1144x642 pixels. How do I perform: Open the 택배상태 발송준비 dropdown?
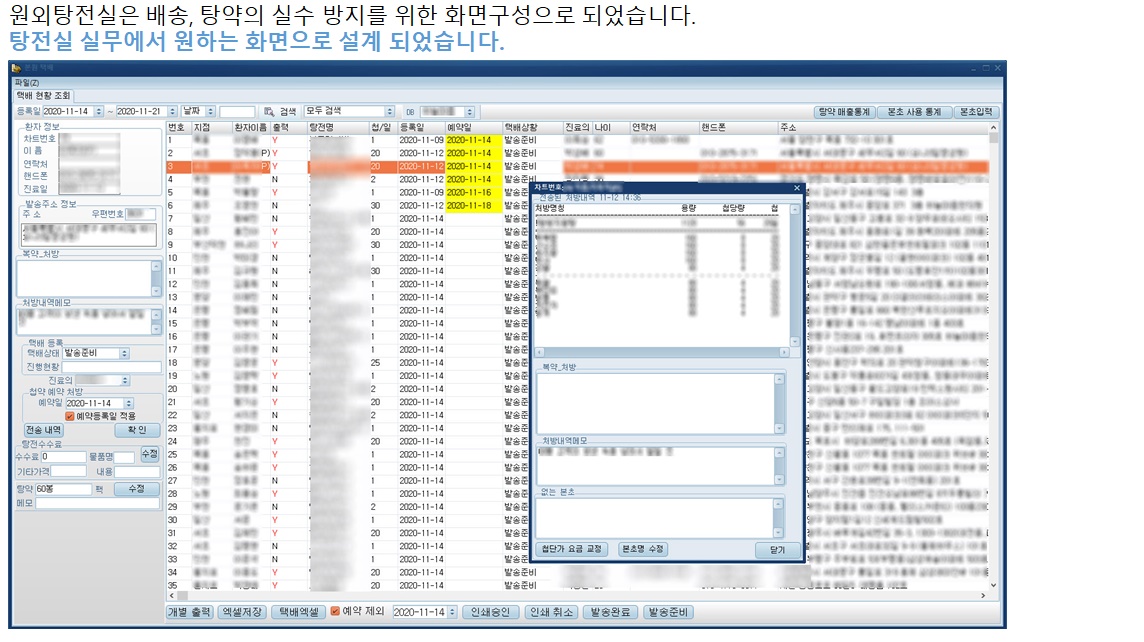124,353
